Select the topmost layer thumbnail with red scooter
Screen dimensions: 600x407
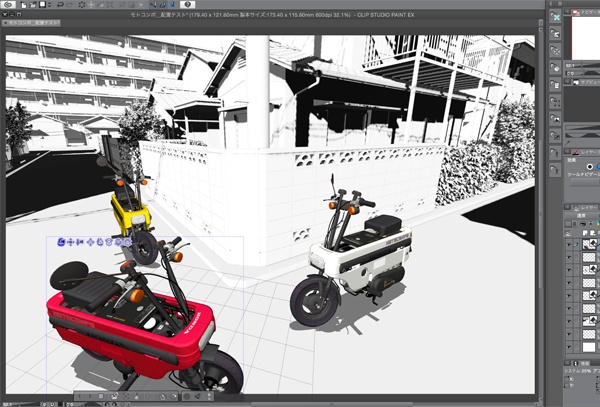tap(589, 244)
